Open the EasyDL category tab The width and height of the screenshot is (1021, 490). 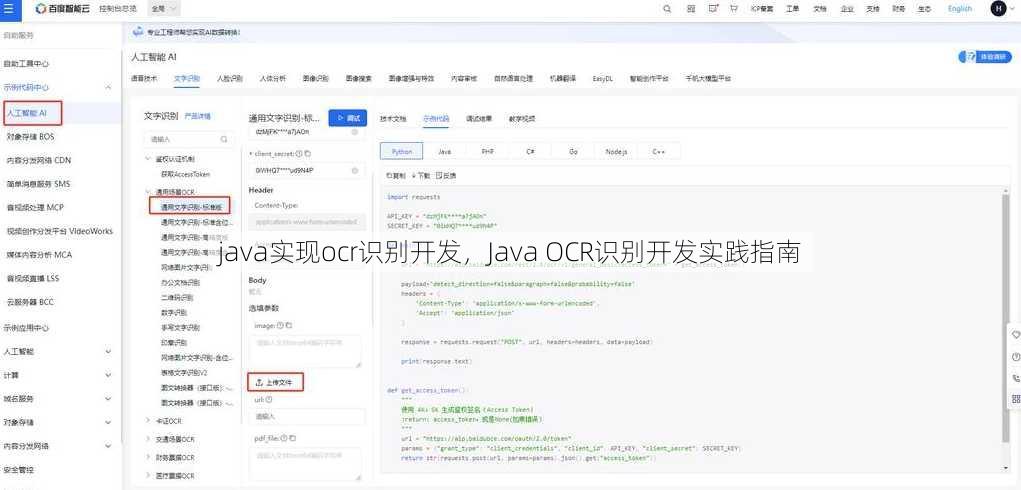[602, 78]
